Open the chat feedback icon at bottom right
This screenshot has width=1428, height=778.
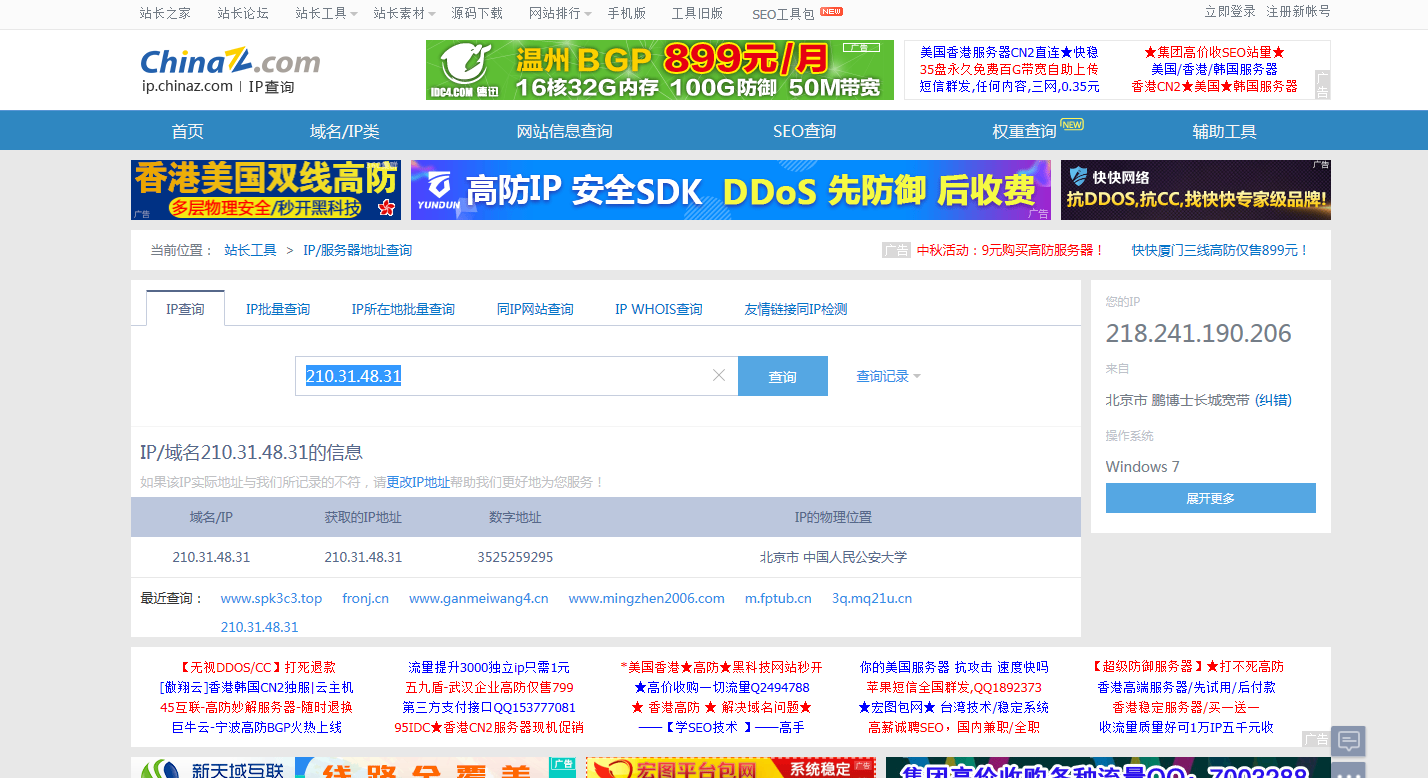pyautogui.click(x=1348, y=741)
